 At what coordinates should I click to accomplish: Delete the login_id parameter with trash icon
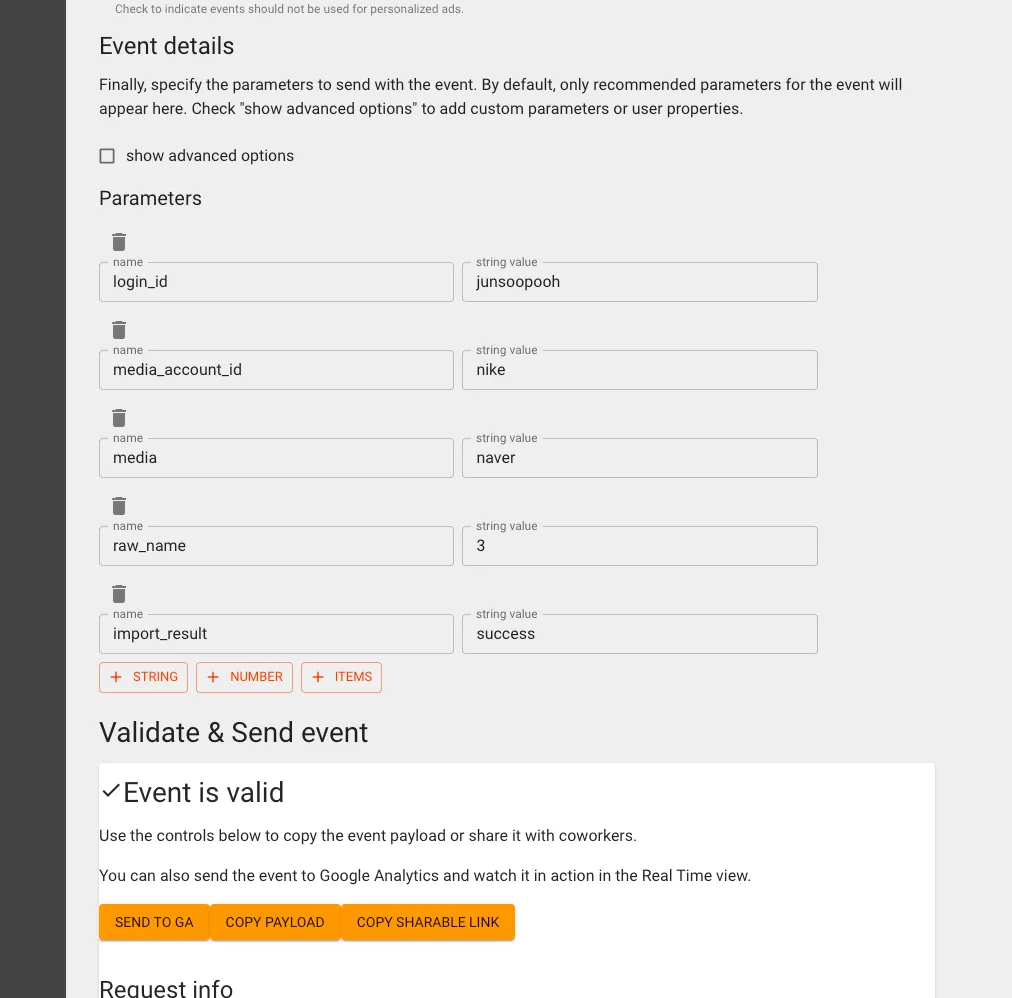coord(119,242)
